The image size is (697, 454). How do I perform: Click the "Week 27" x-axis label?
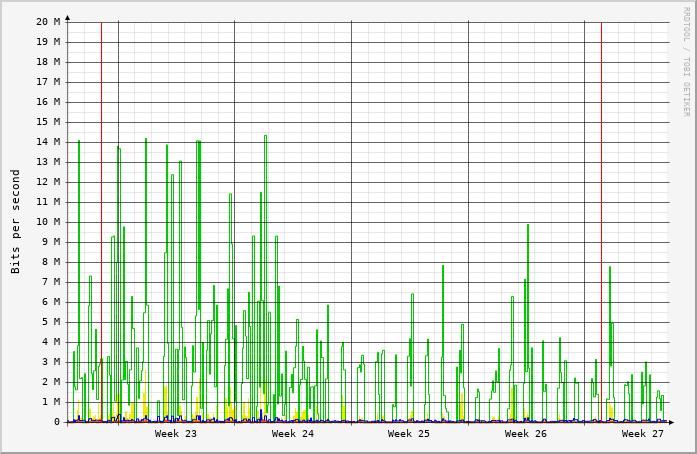(x=642, y=434)
